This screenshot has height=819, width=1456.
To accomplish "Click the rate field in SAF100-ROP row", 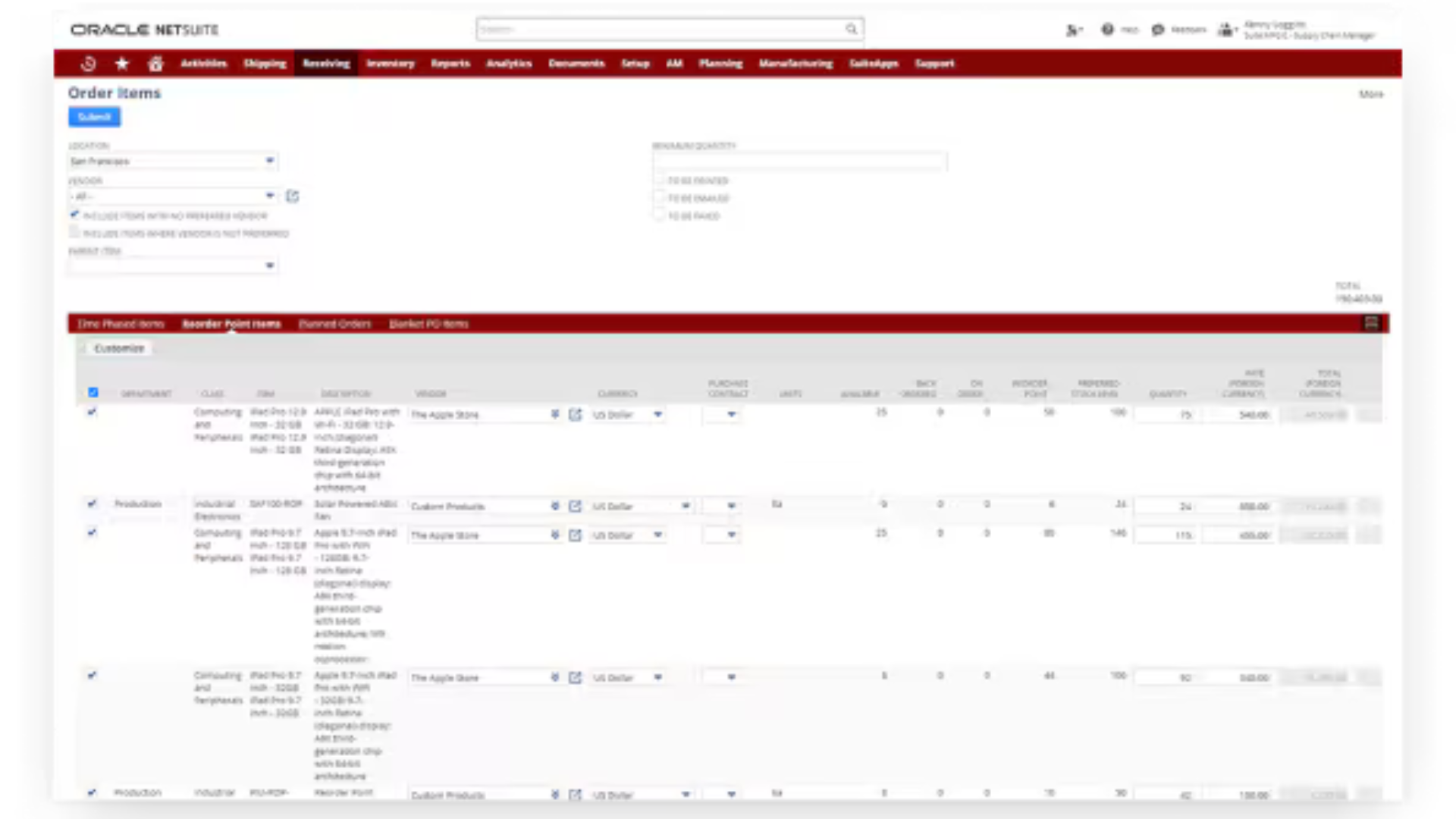I will point(1238,506).
